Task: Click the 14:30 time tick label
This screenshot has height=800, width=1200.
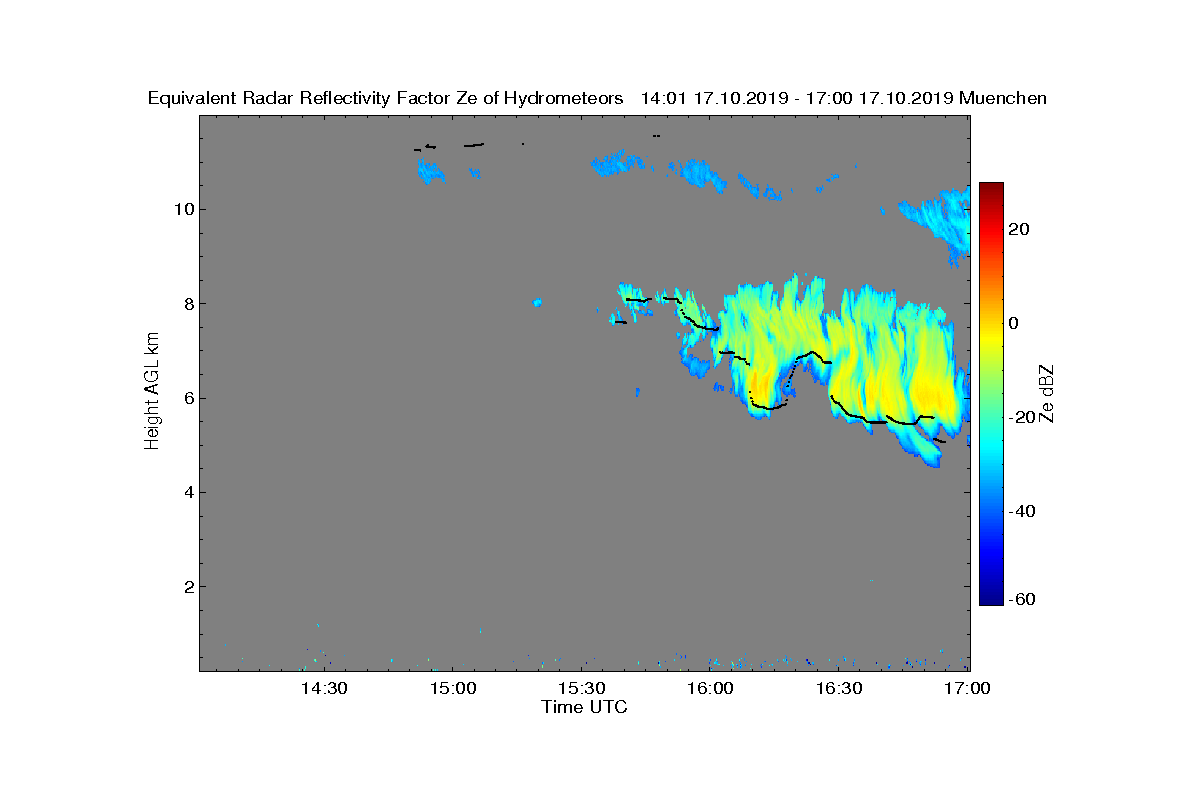Action: pyautogui.click(x=324, y=688)
